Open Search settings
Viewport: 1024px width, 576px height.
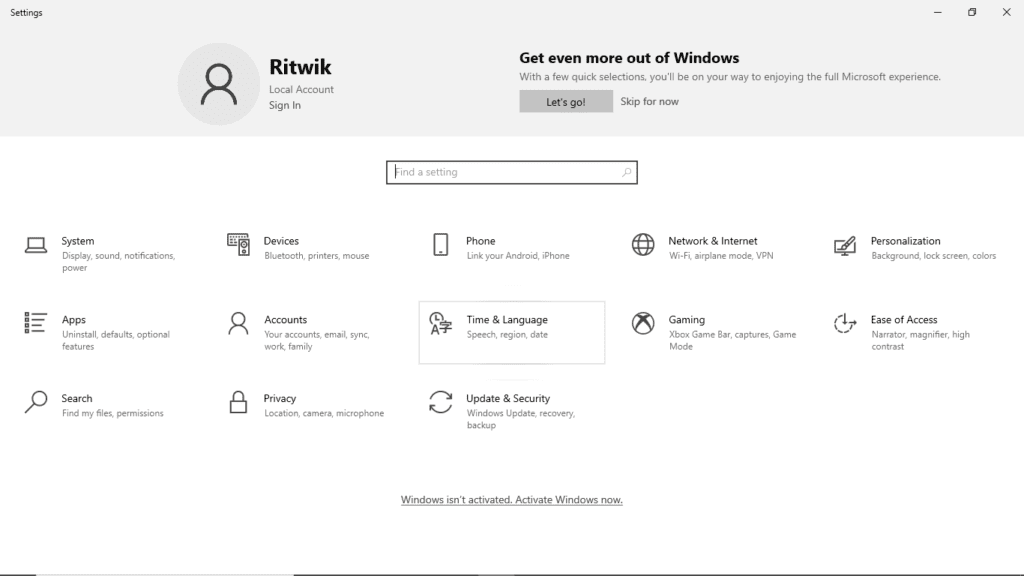(78, 404)
